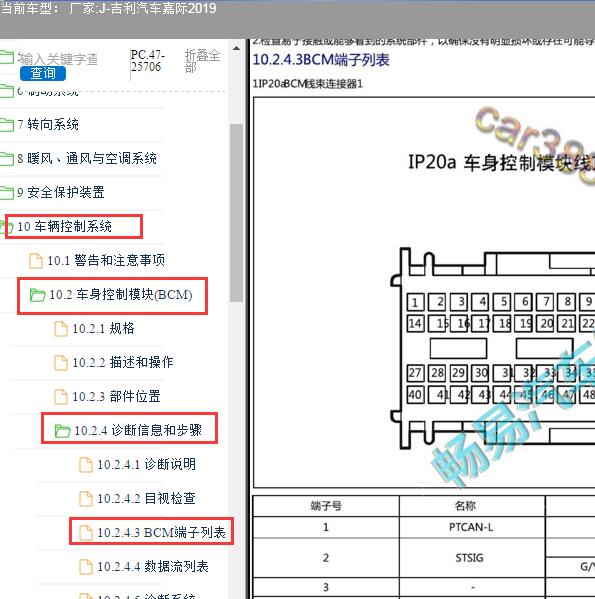595x599 pixels.
Task: Collapse 10.2 车身控制模块(BCM) node
Action: [121, 295]
